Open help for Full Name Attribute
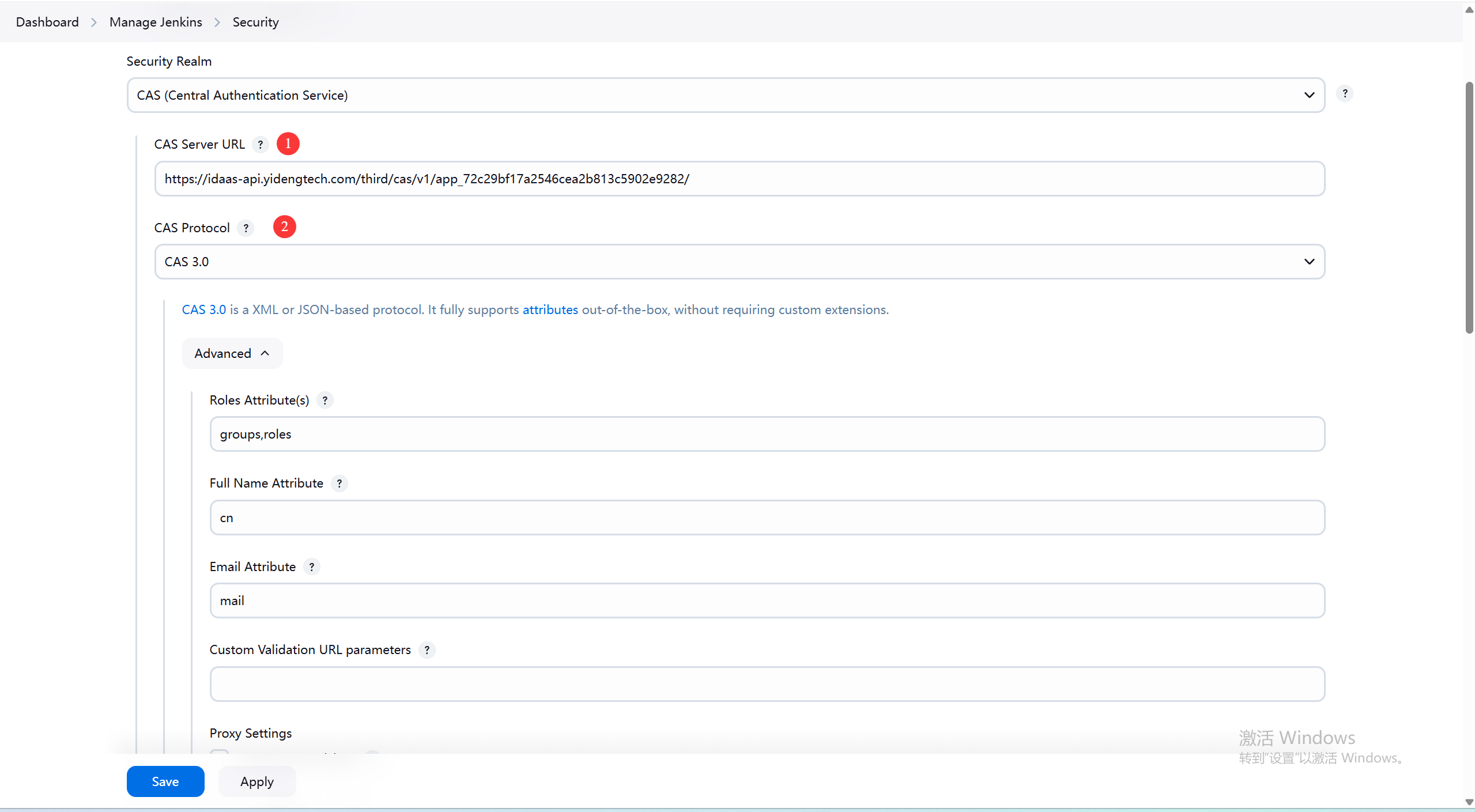 [339, 484]
